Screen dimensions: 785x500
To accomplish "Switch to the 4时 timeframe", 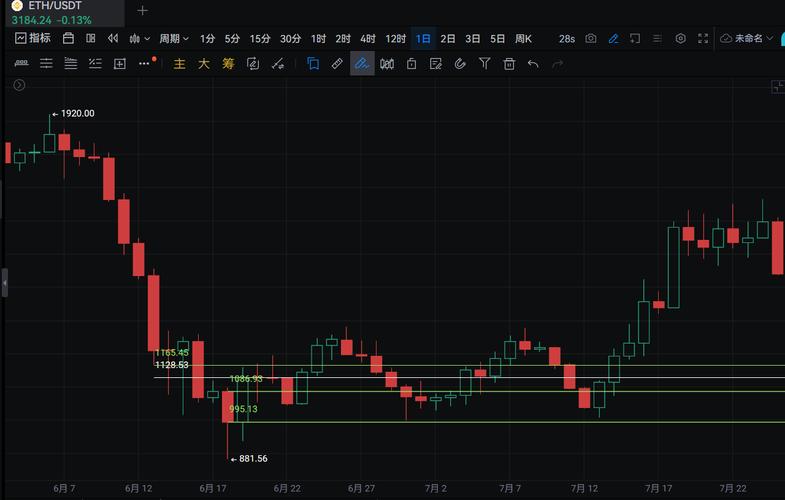I will point(368,39).
